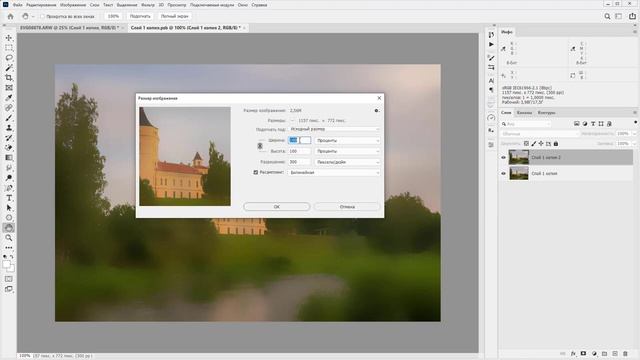
Task: Click OK in Image Size dialog
Action: (277, 207)
